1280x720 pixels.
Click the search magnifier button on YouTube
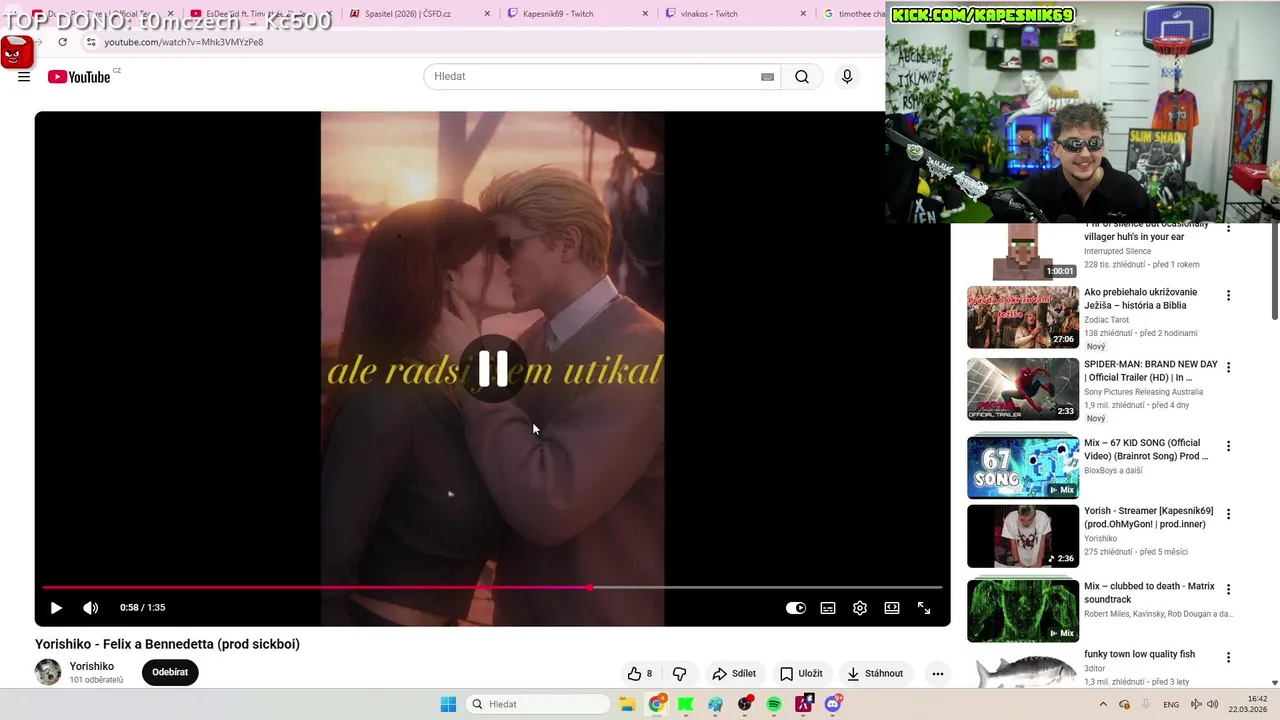pyautogui.click(x=802, y=77)
